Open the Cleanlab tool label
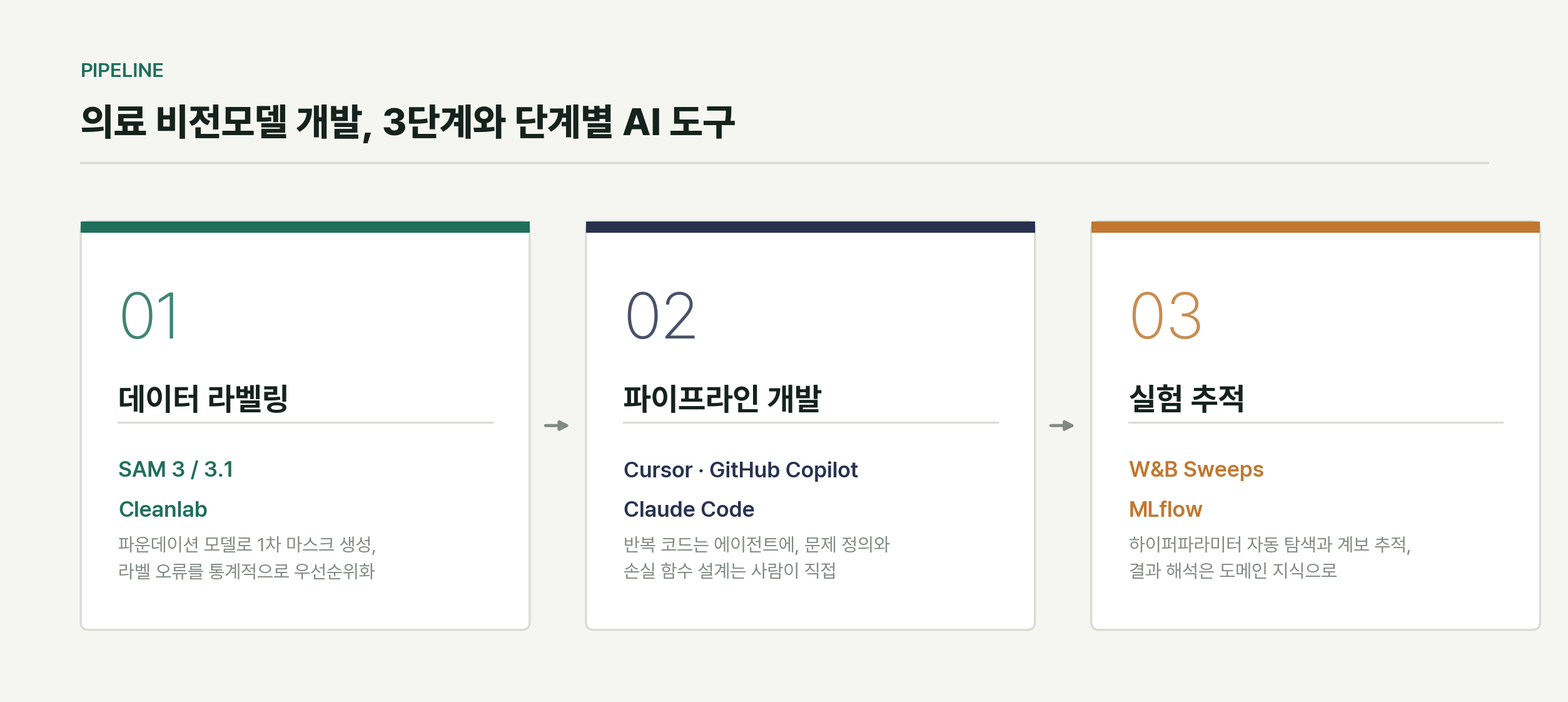The image size is (1568, 702). click(x=163, y=509)
